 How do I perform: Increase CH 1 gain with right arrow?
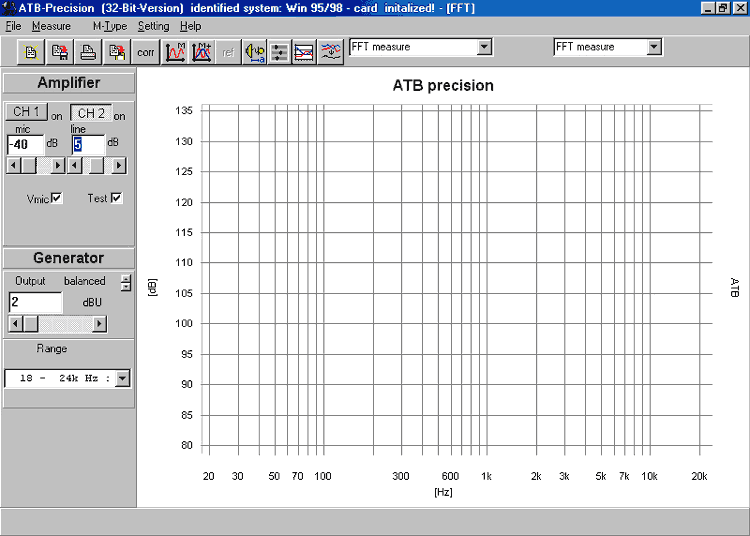coord(57,166)
